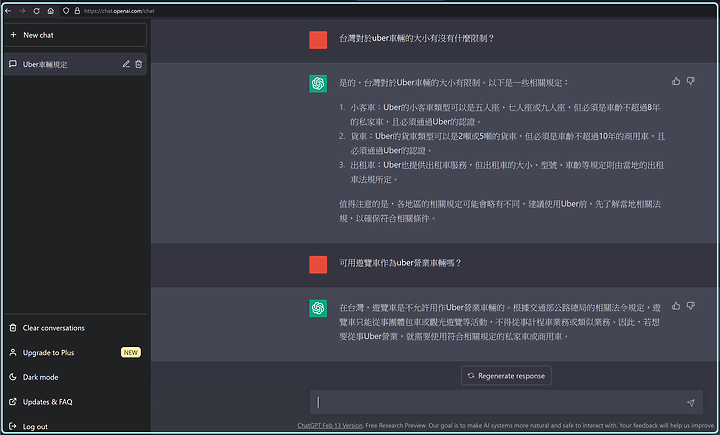This screenshot has width=720, height=435.
Task: Click the paragraph starting 值得注意的是
Action: click(501, 211)
